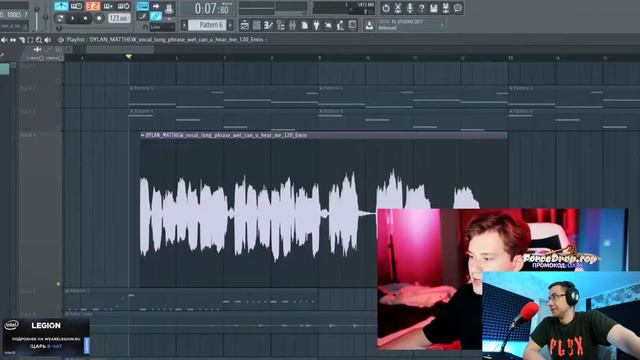Click the piano roll toolbar icon

[268, 25]
